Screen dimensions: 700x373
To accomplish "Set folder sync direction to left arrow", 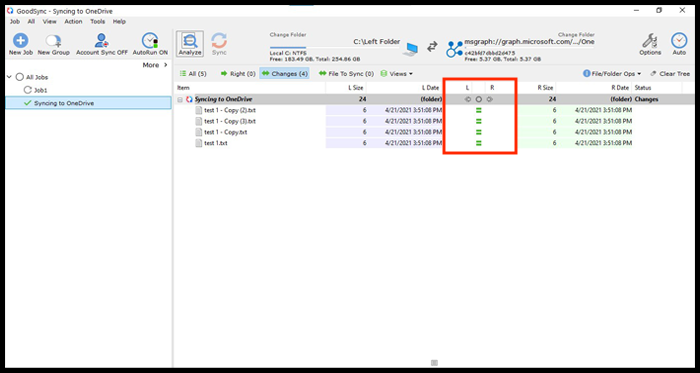I will (467, 99).
